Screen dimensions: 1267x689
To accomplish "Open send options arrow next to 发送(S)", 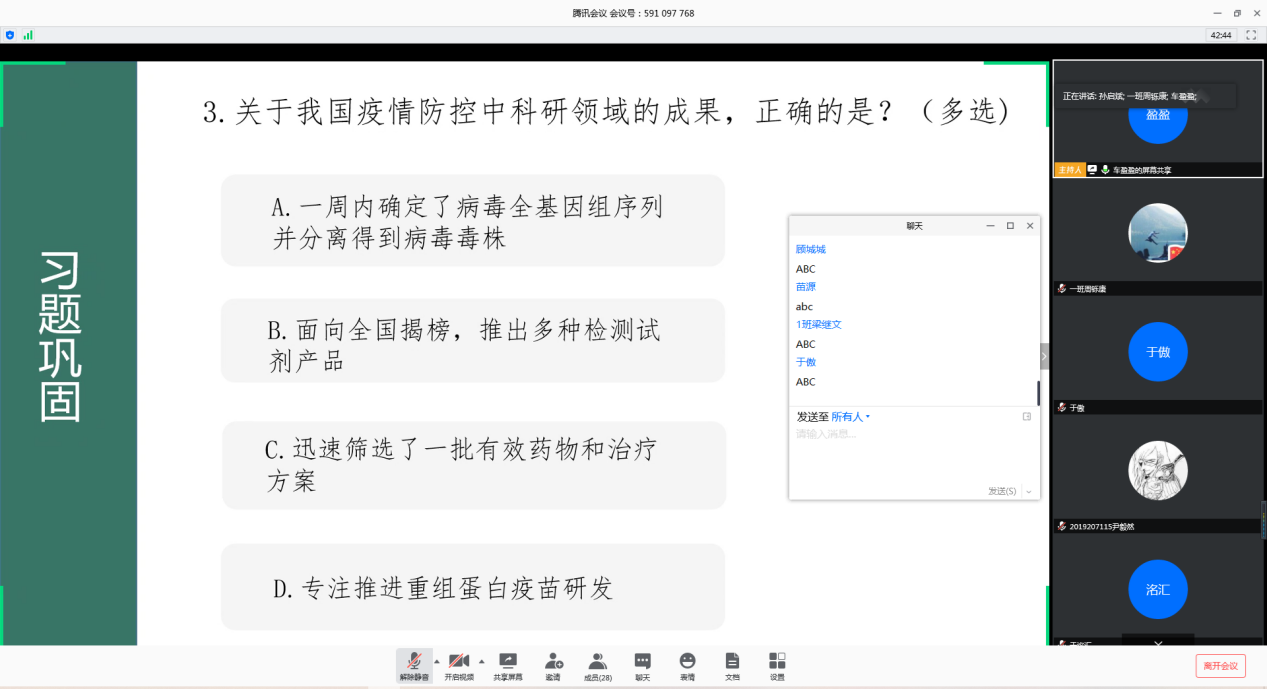I will [1028, 492].
